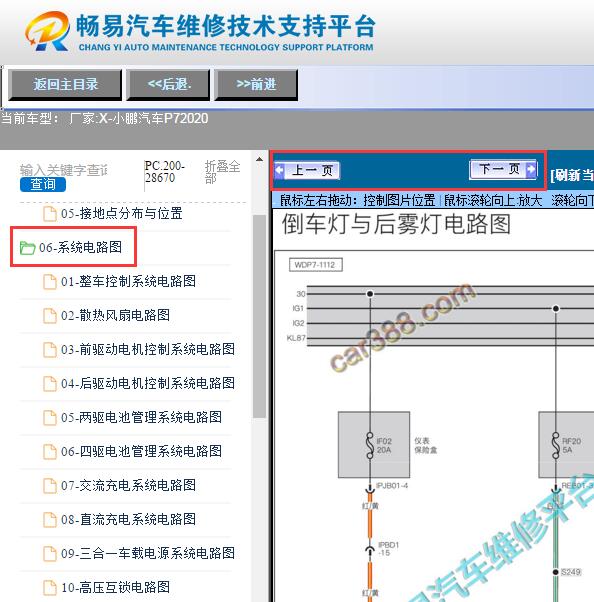Click the tree panel scroll-up arrow

click(260, 159)
